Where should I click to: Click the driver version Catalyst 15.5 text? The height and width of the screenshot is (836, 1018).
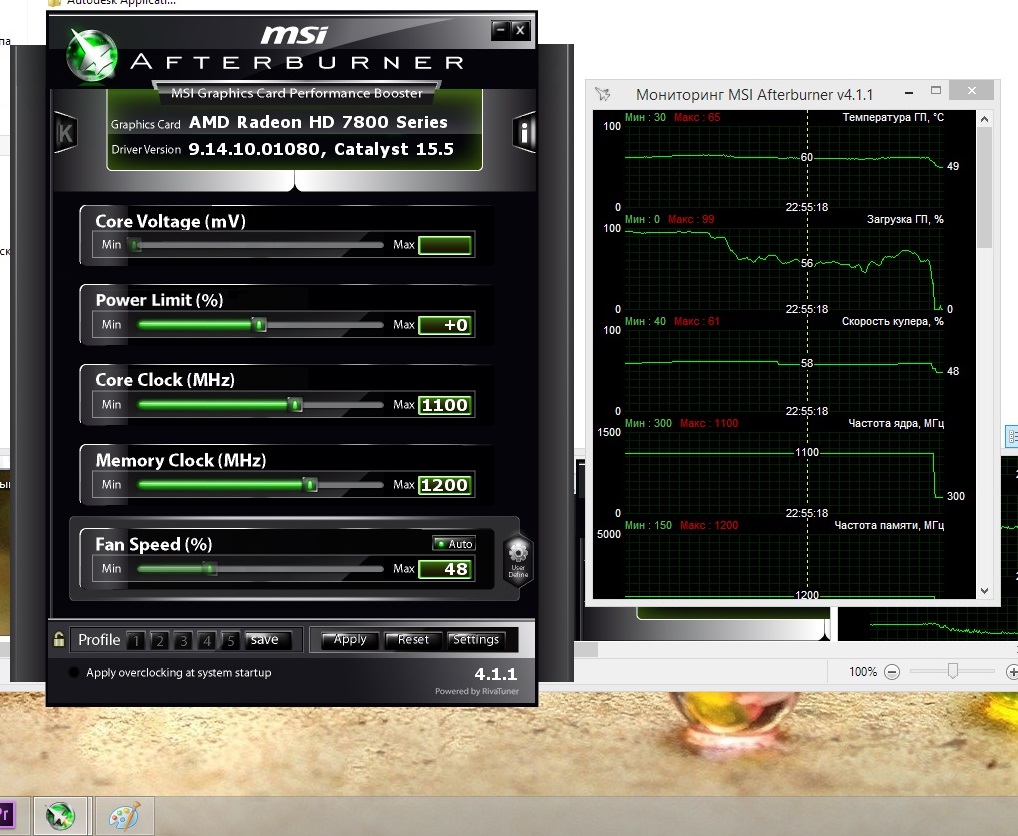(x=321, y=149)
